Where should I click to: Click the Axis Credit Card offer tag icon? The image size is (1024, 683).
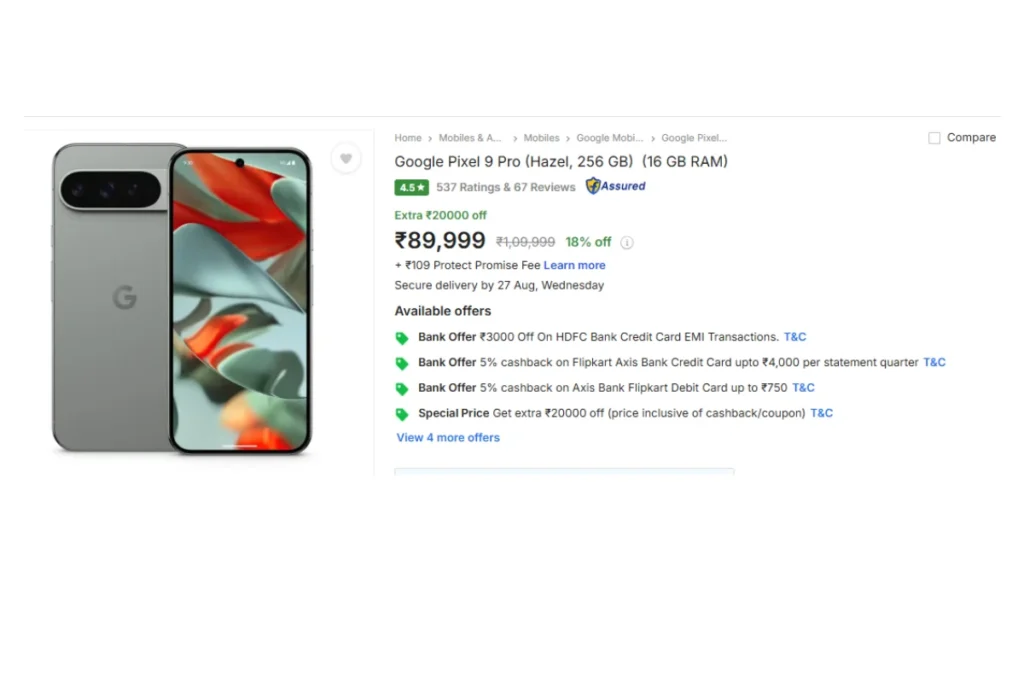[x=402, y=363]
